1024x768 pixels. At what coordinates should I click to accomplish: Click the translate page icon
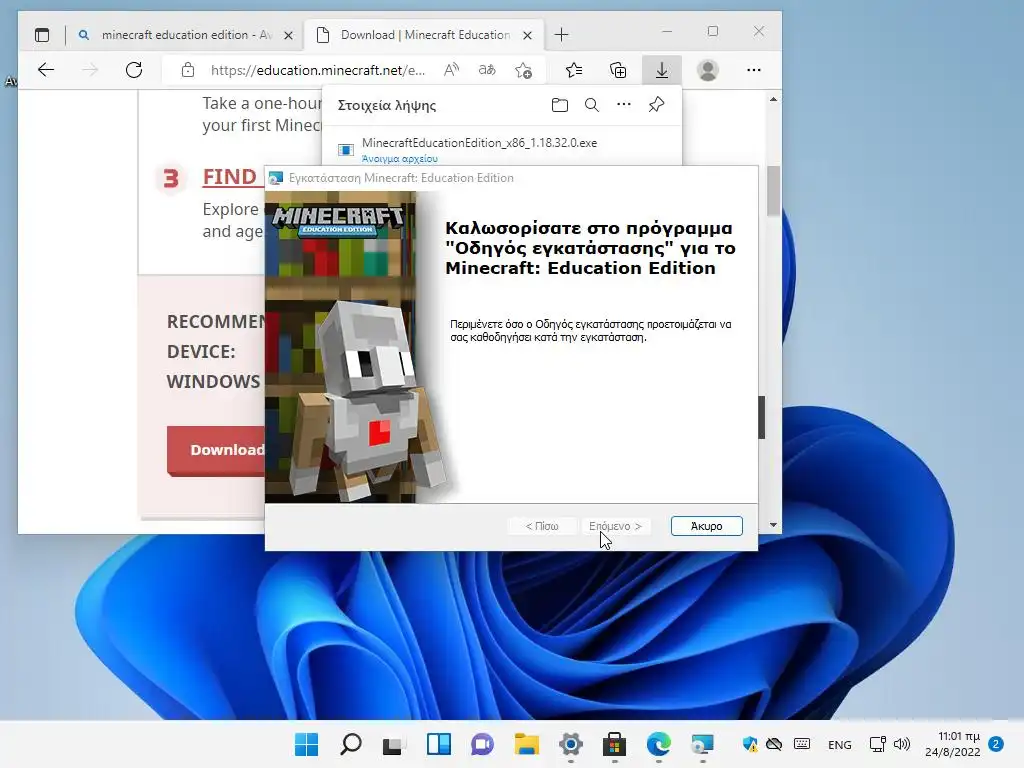487,70
